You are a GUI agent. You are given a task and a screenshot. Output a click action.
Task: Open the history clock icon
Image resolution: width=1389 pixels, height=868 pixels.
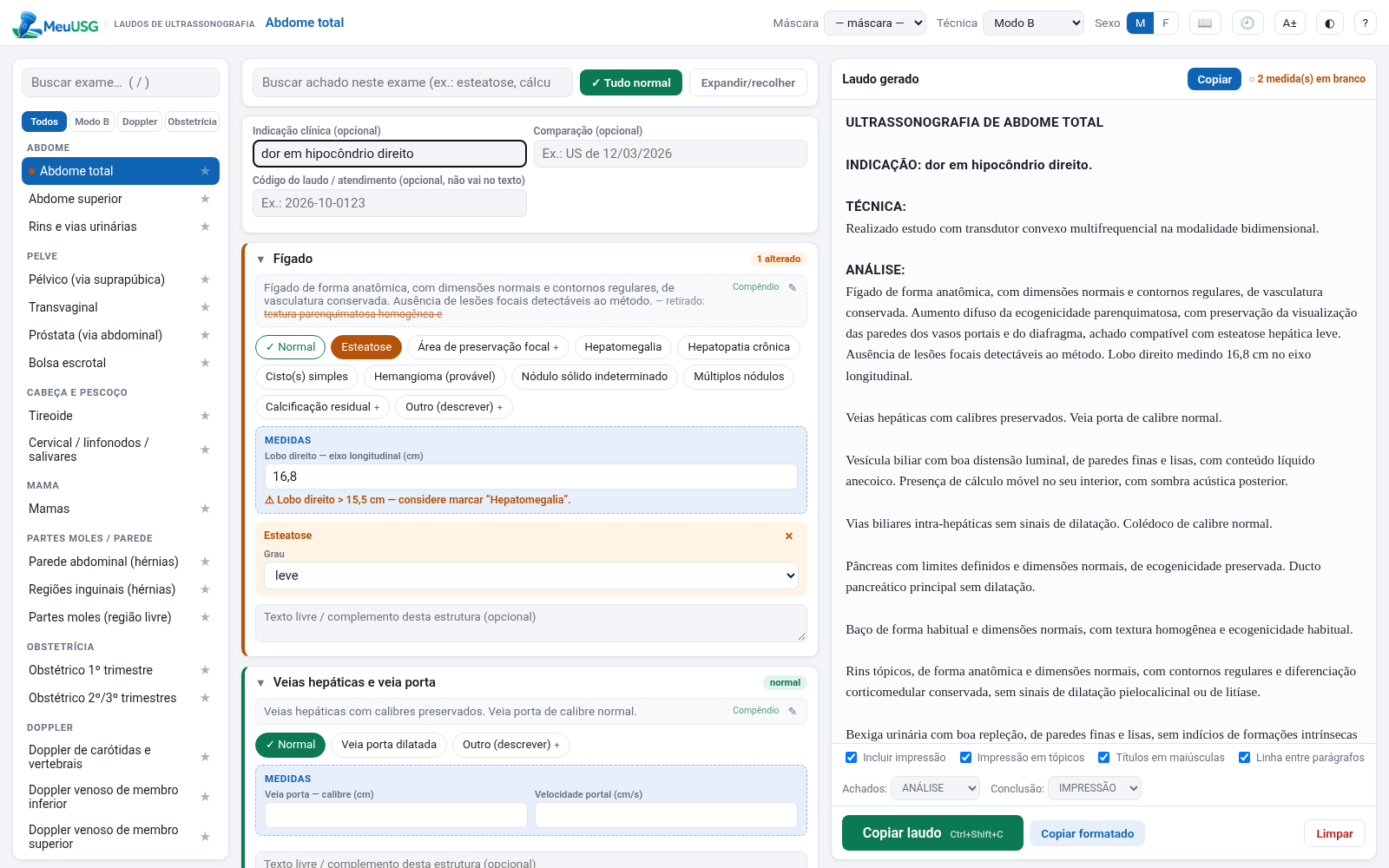1247,23
